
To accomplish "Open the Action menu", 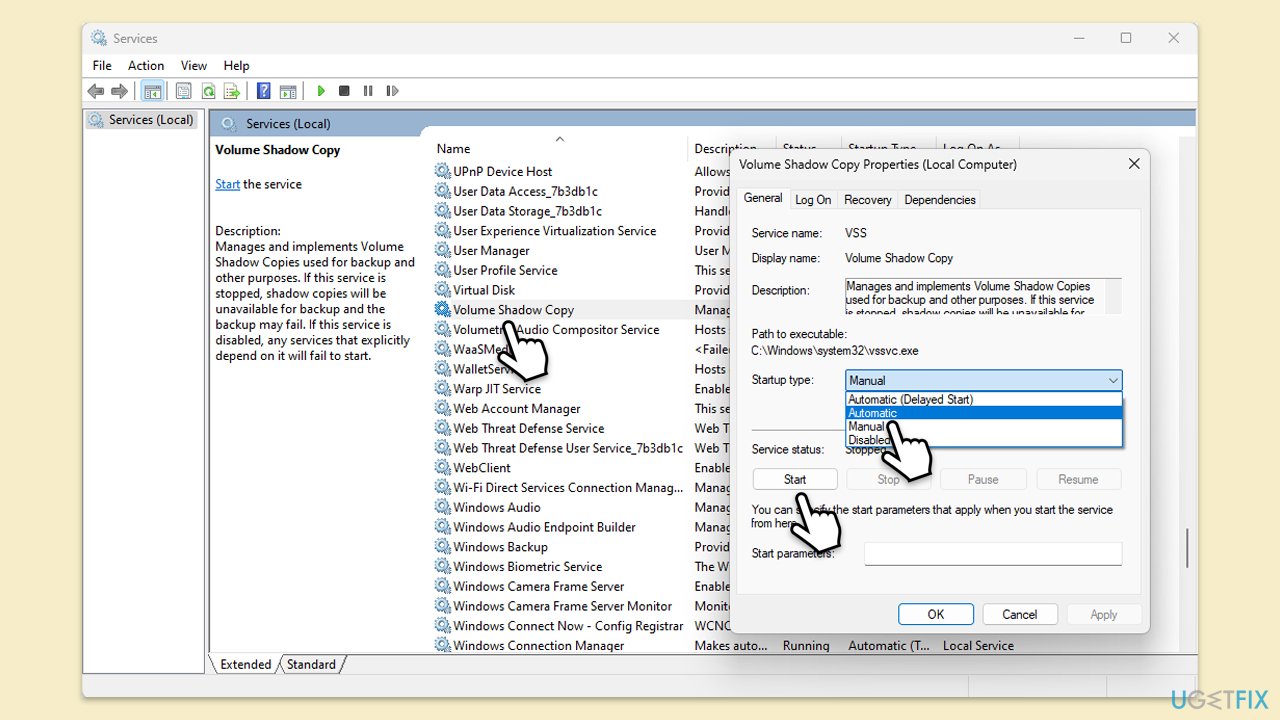I will (146, 65).
